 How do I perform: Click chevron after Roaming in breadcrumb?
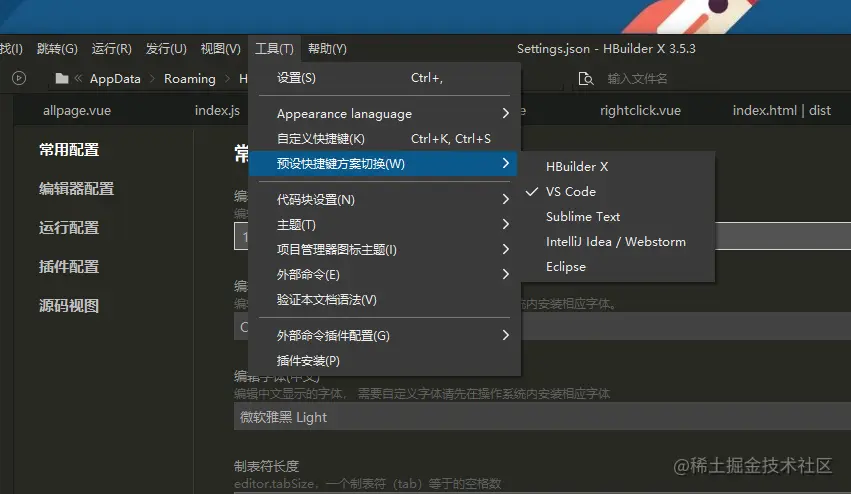227,79
